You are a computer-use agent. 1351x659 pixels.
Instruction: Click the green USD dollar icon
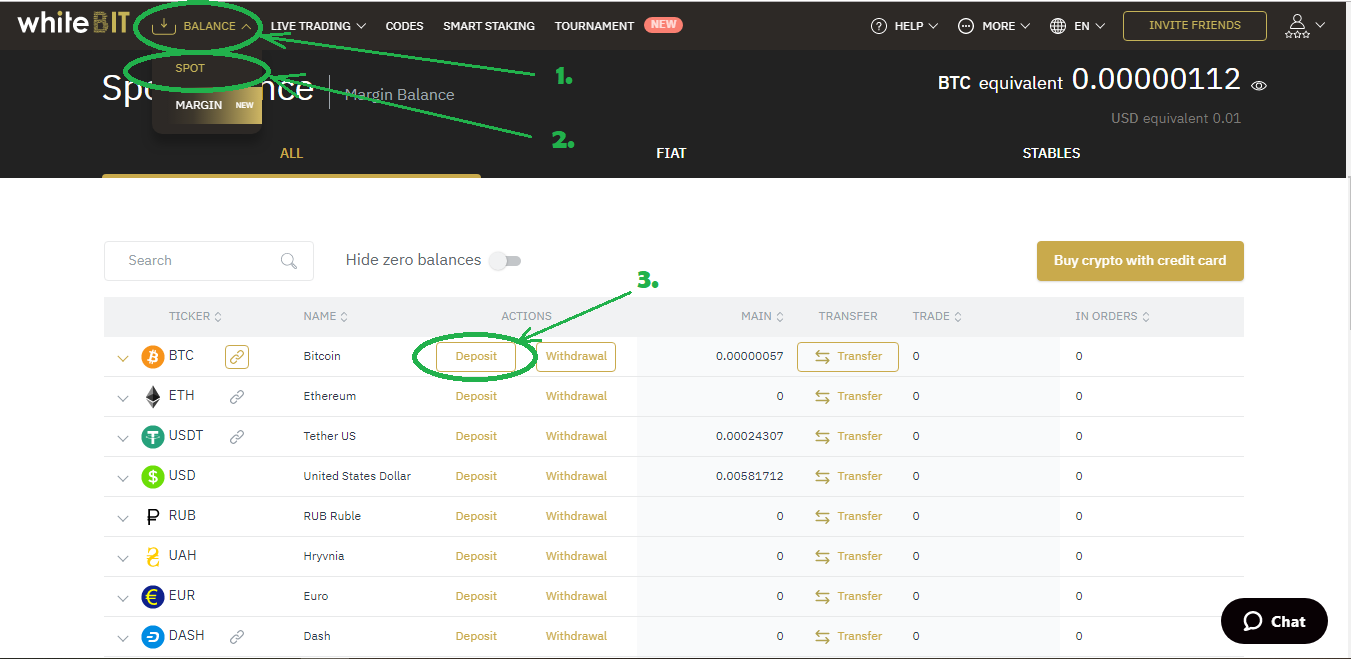point(153,476)
